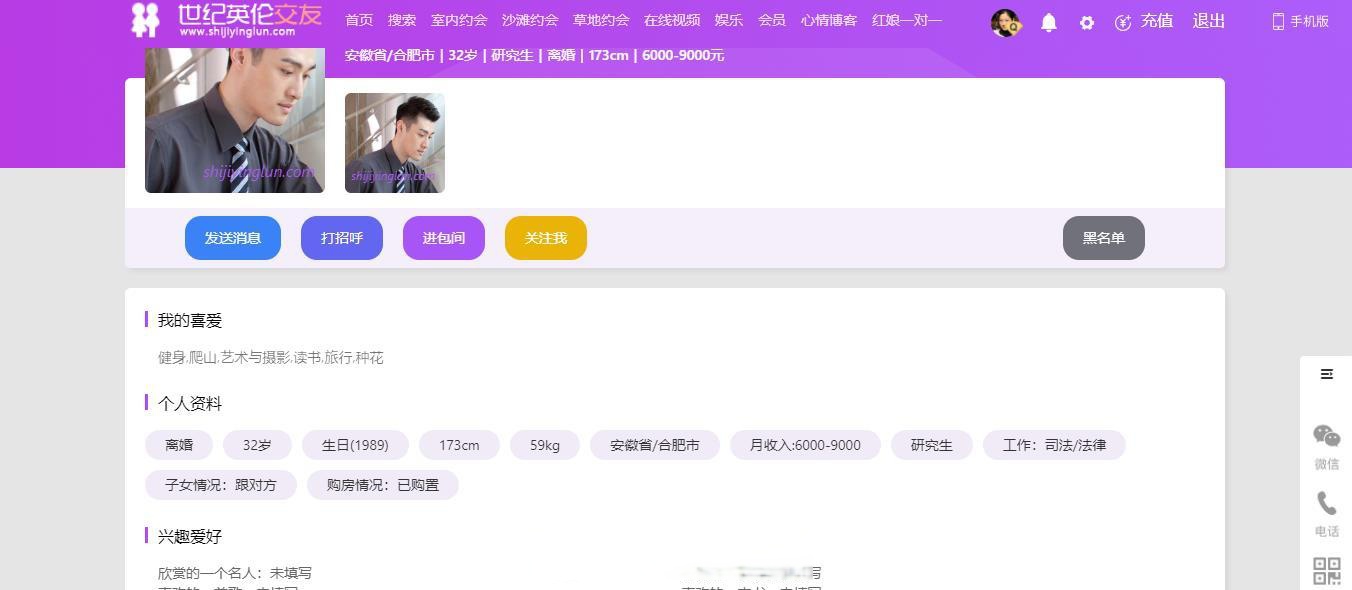The width and height of the screenshot is (1352, 590).
Task: Open 会员 navigation item
Action: pos(772,20)
